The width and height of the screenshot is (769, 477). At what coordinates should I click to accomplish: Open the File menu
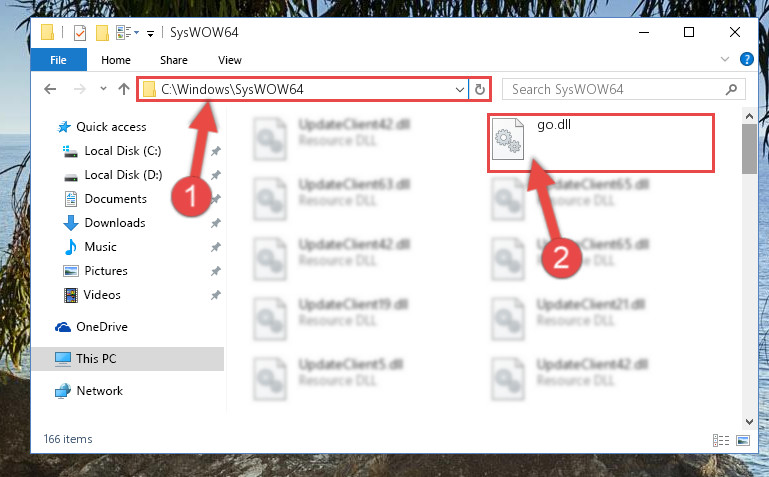coord(58,60)
